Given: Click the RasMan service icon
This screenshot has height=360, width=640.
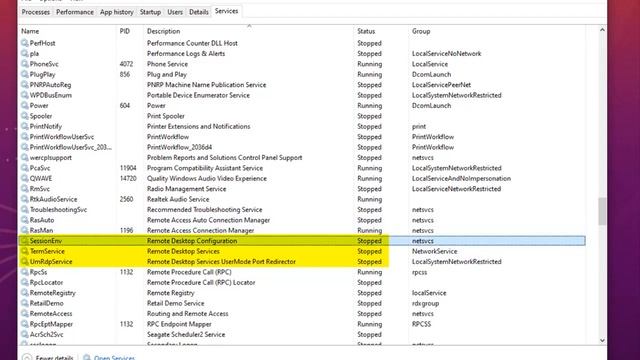Looking at the screenshot, I should (24, 230).
